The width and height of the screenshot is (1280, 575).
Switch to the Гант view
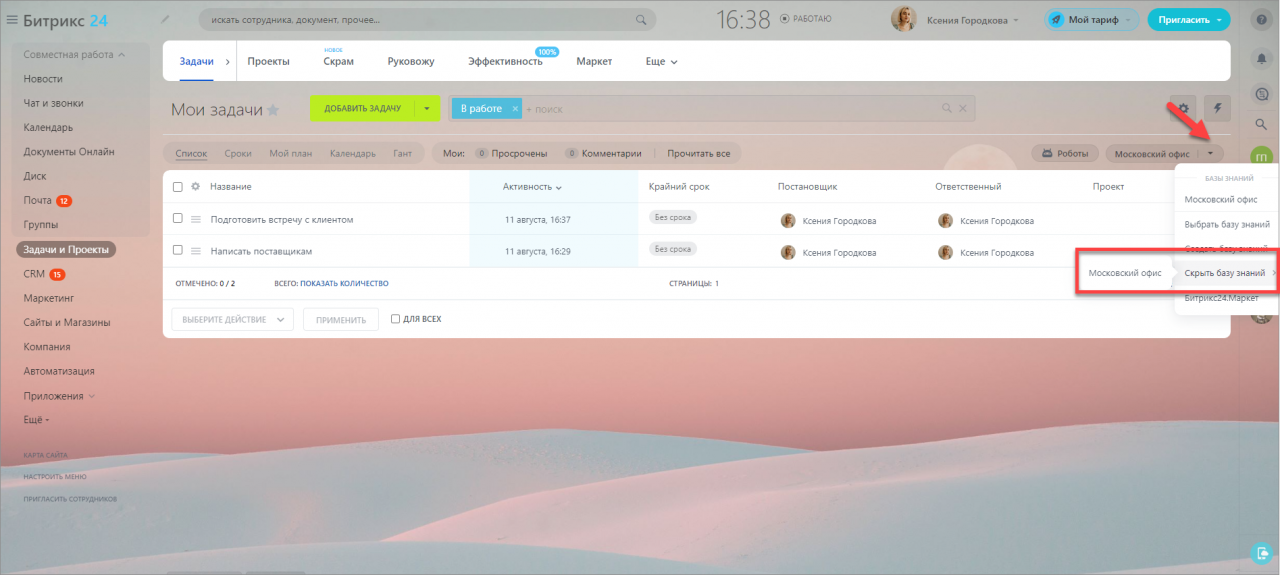tap(403, 154)
